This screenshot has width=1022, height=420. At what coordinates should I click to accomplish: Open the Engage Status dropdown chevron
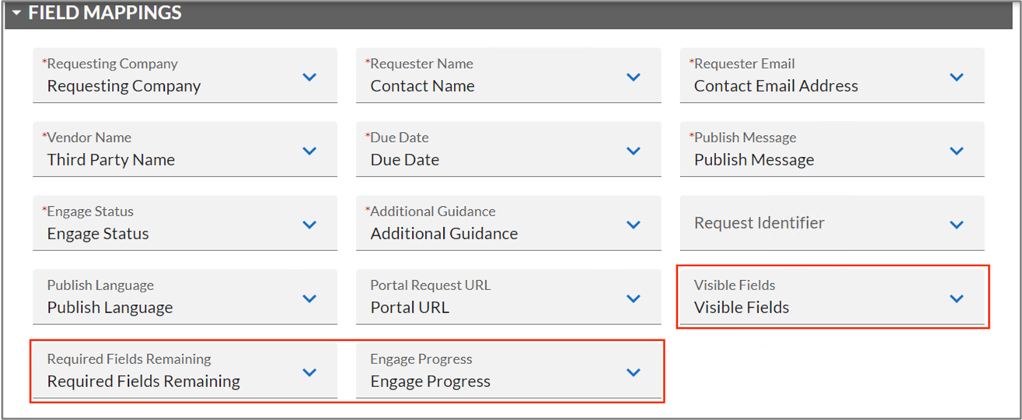310,224
